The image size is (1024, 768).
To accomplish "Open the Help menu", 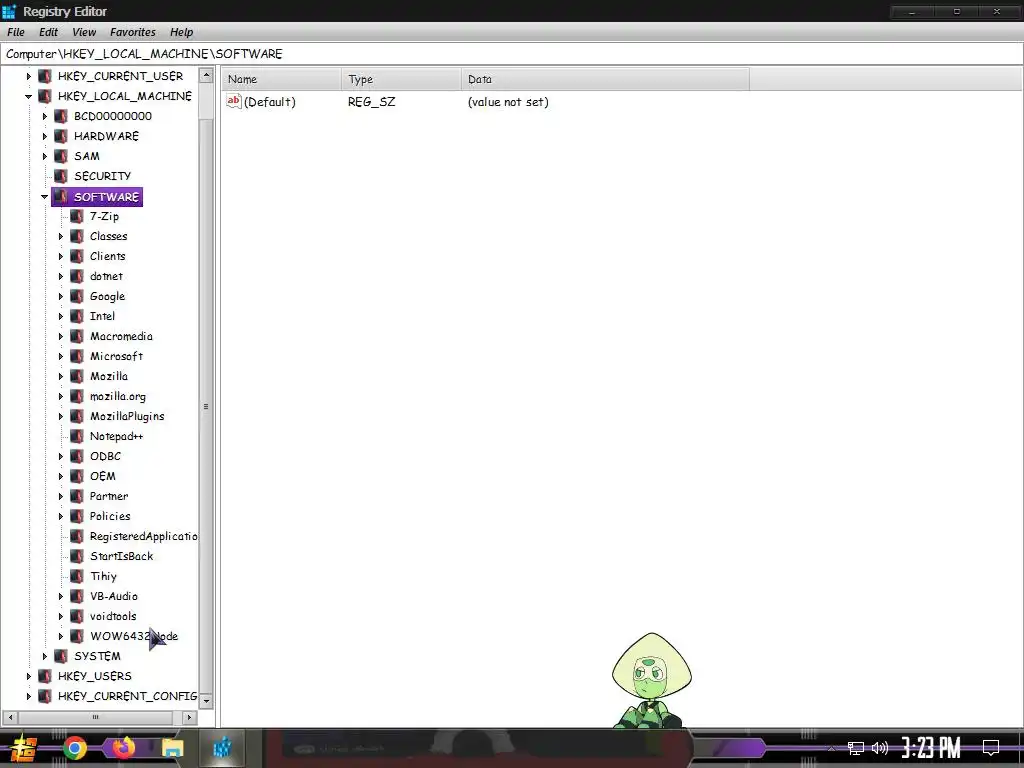I will tap(182, 32).
